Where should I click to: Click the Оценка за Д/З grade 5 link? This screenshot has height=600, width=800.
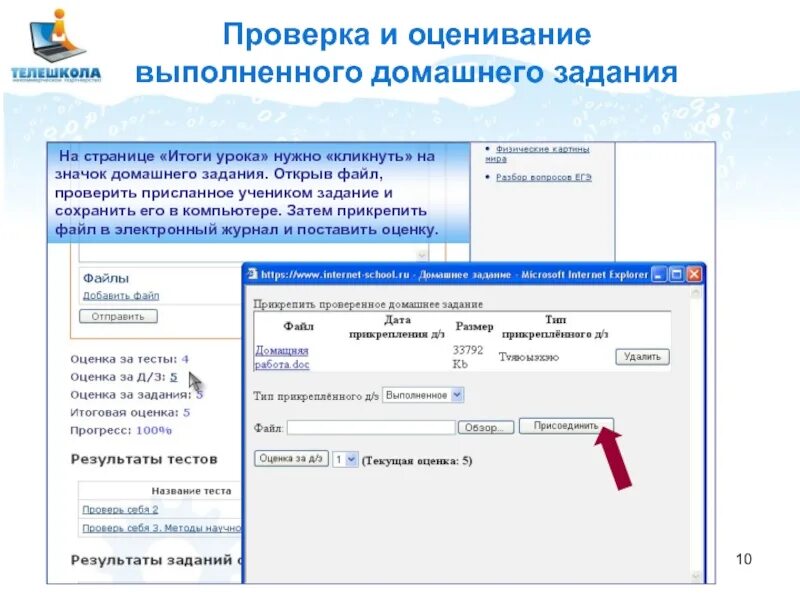[173, 377]
